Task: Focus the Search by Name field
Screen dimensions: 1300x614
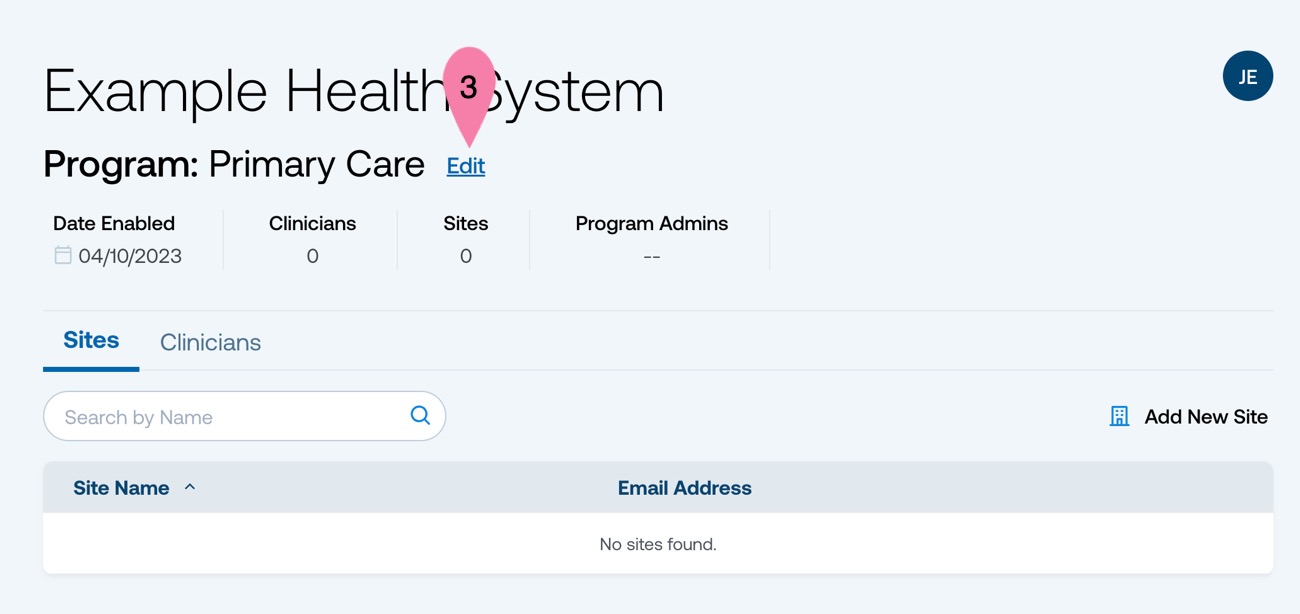Action: (244, 416)
